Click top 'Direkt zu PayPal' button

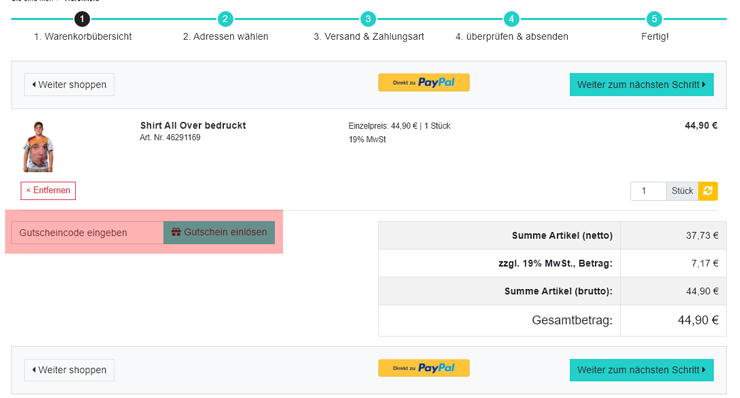pos(424,82)
